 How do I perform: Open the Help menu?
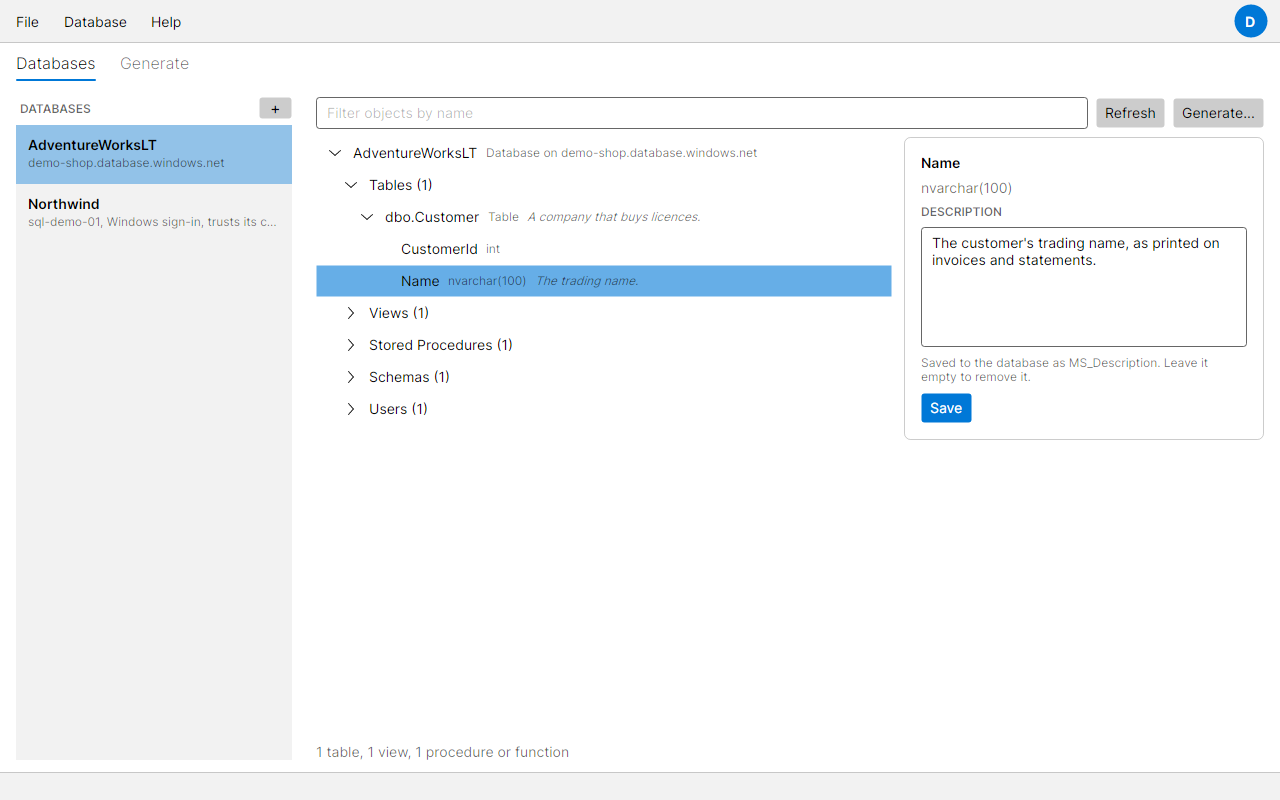tap(166, 22)
